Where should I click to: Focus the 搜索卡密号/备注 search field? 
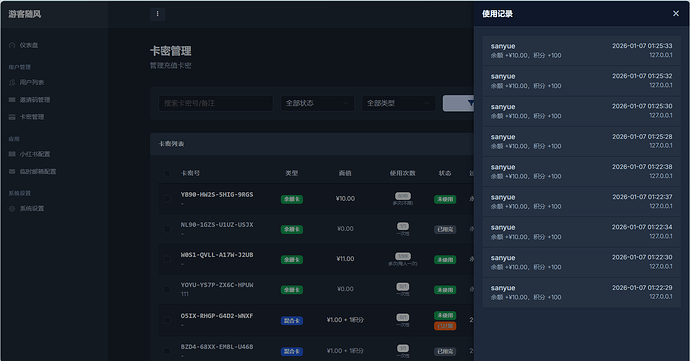click(216, 103)
